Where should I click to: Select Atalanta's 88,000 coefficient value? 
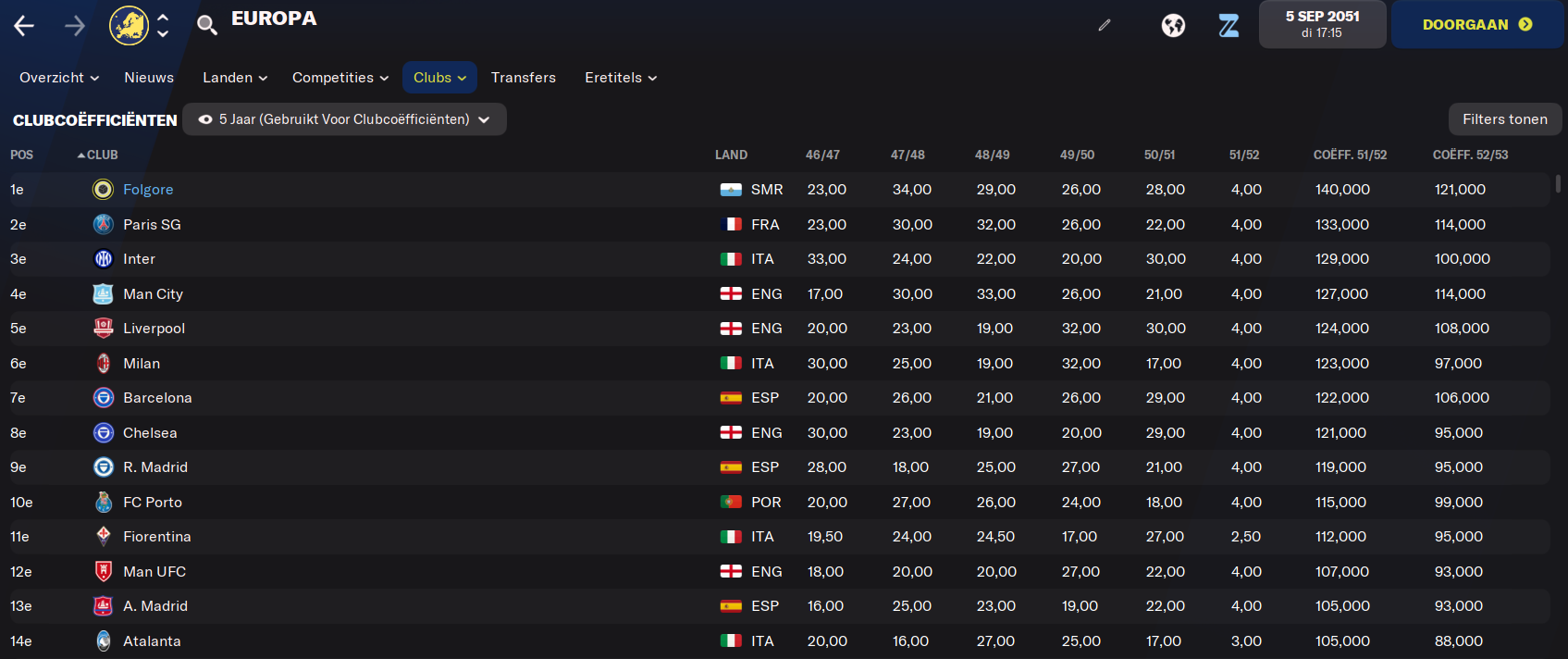click(x=1459, y=640)
